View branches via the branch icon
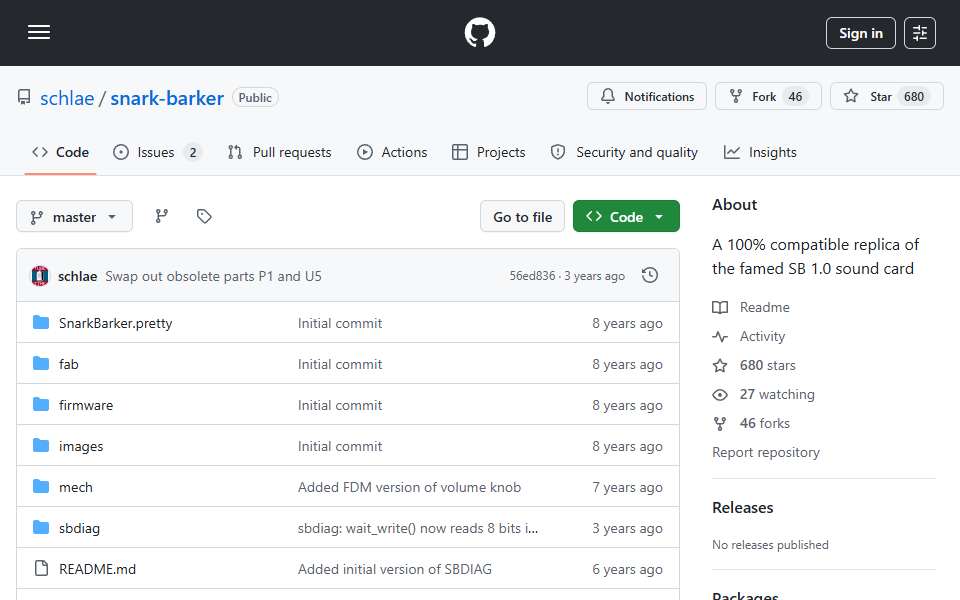 pos(162,216)
